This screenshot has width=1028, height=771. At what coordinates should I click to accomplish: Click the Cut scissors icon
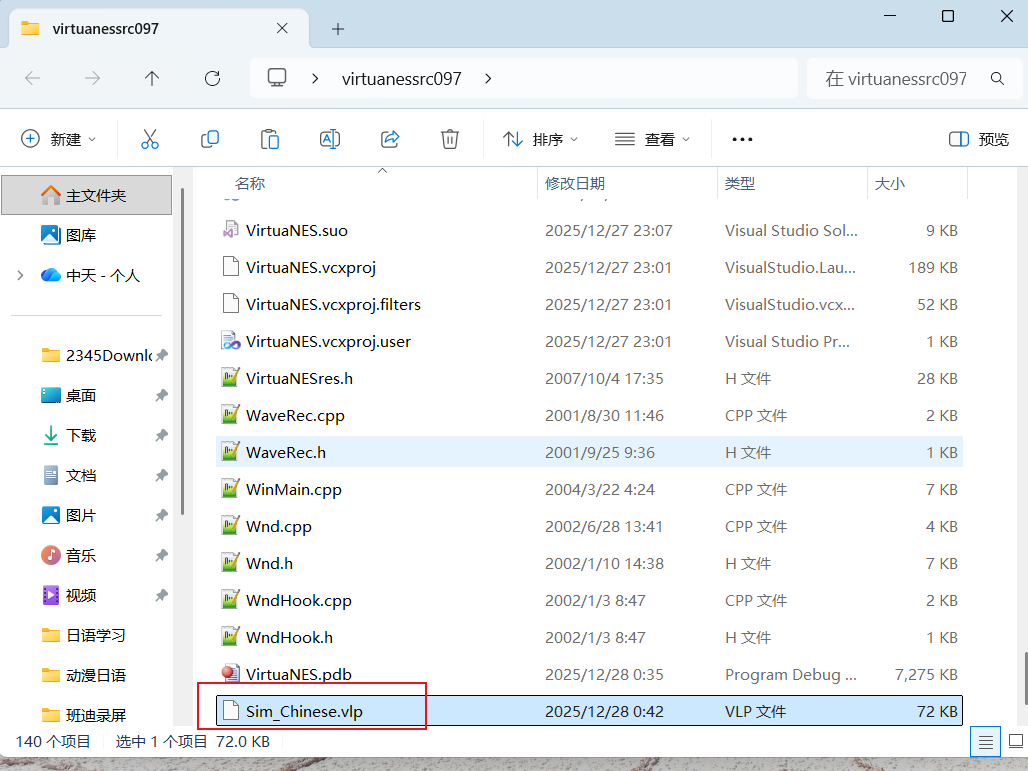(149, 139)
